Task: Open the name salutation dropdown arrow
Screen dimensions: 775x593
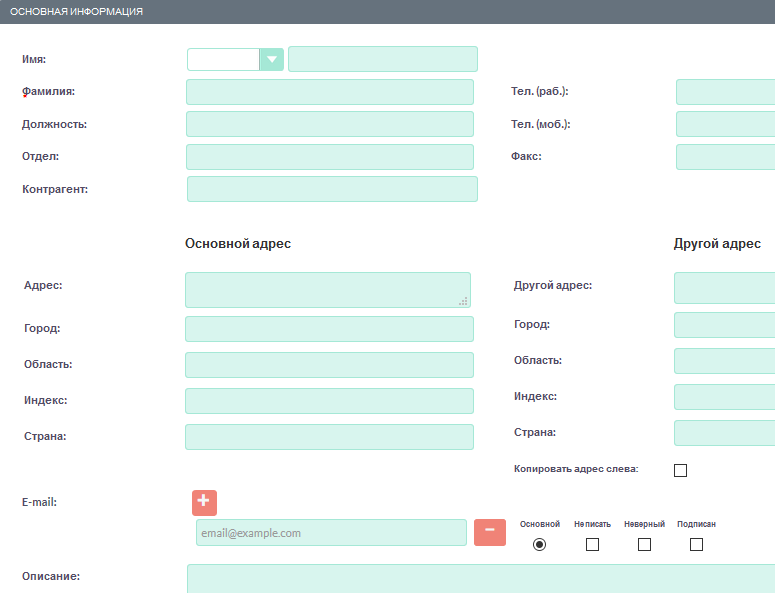Action: 271,59
